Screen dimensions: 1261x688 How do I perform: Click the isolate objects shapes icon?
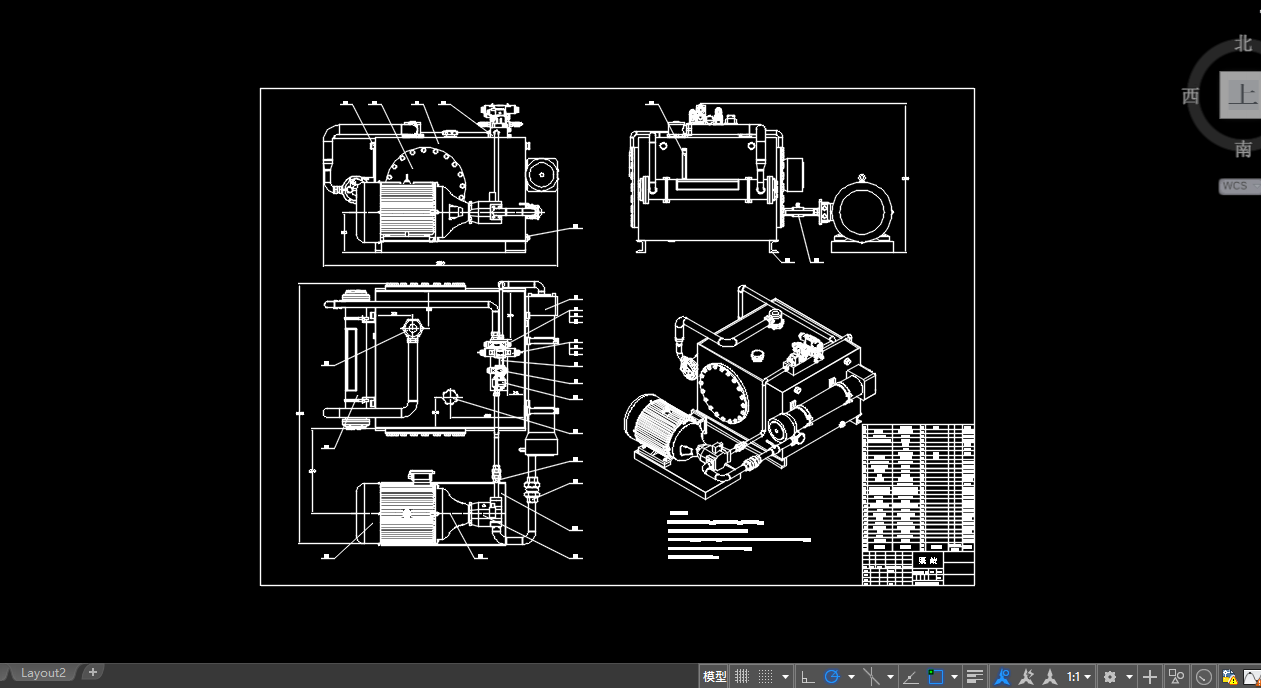coord(1177,677)
